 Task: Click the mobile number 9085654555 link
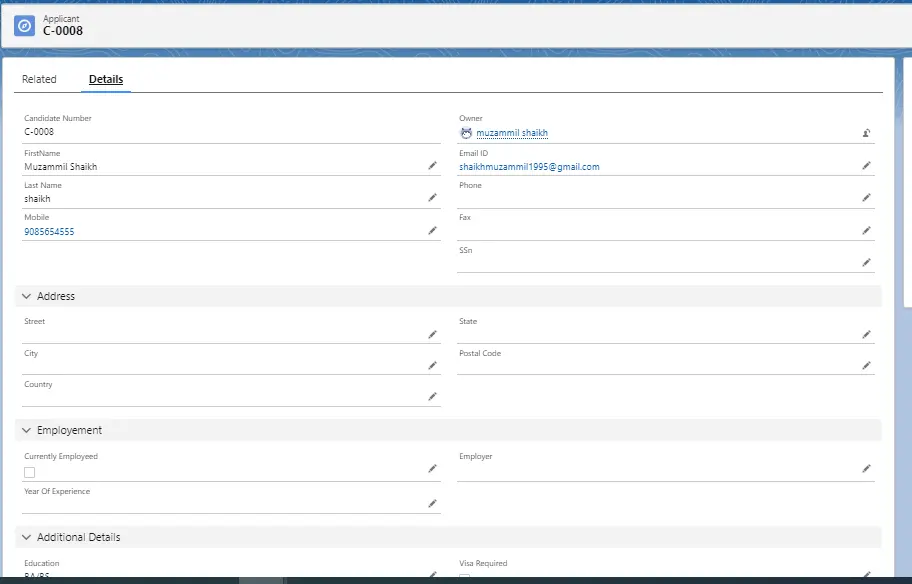(x=49, y=232)
